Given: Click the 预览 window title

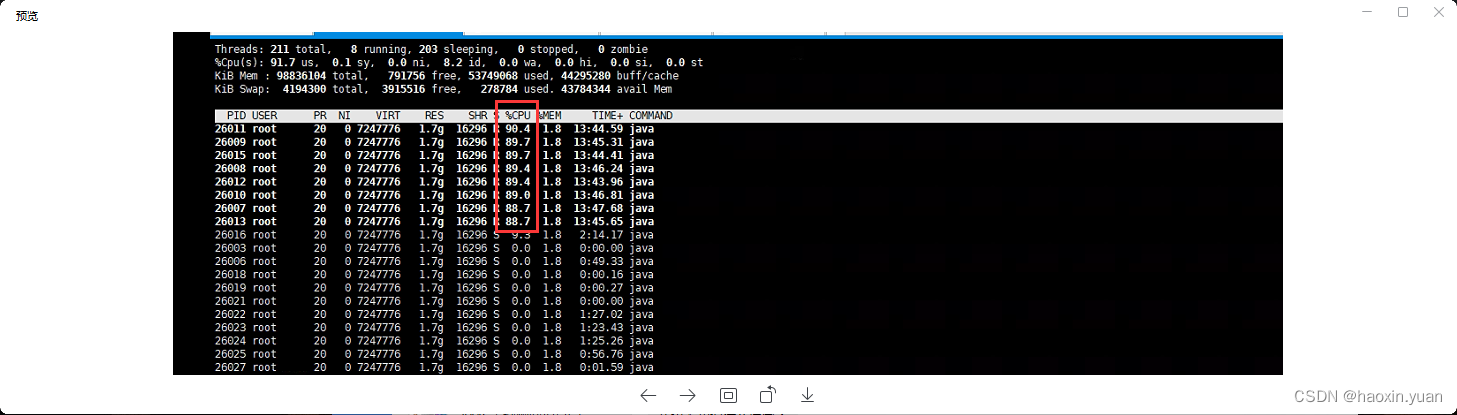Looking at the screenshot, I should pos(27,16).
